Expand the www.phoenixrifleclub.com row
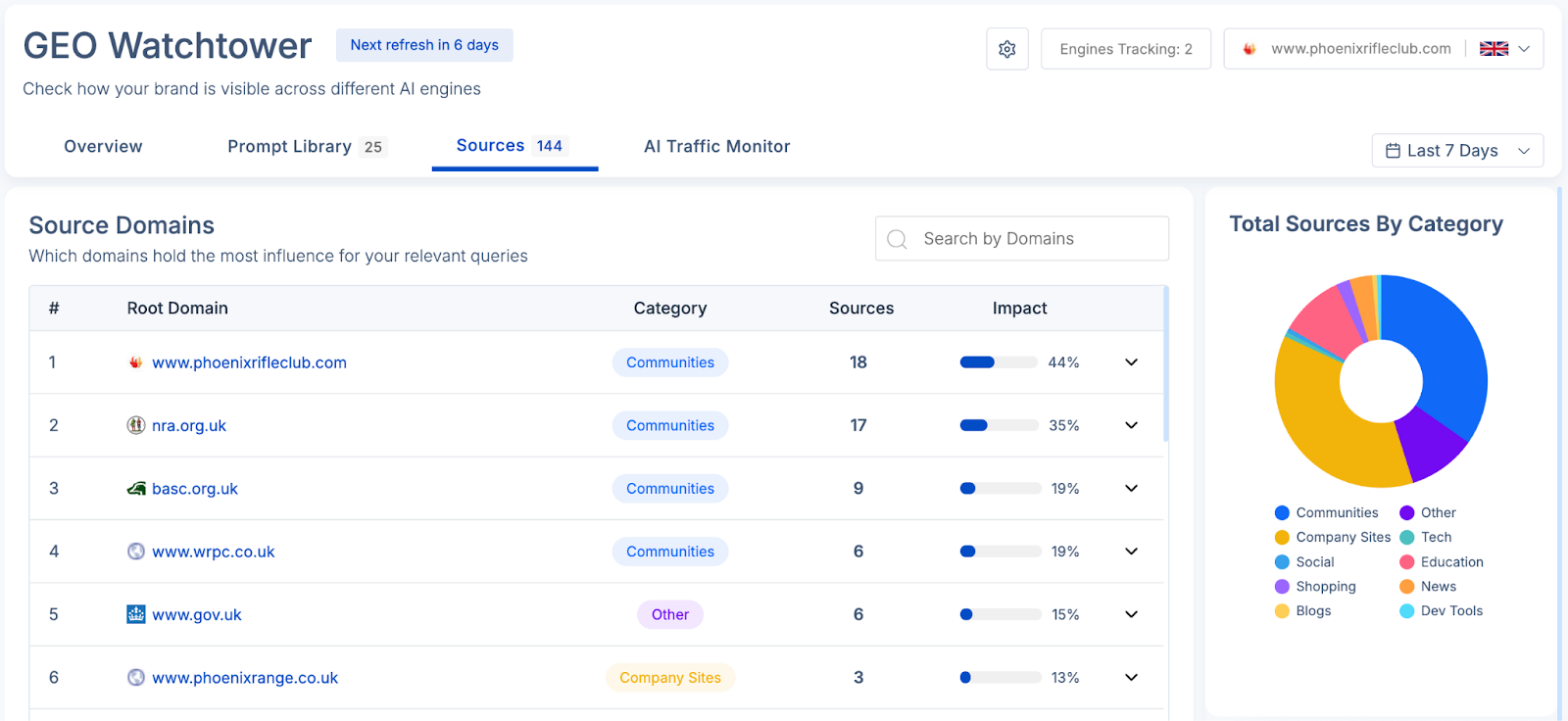 [1131, 362]
